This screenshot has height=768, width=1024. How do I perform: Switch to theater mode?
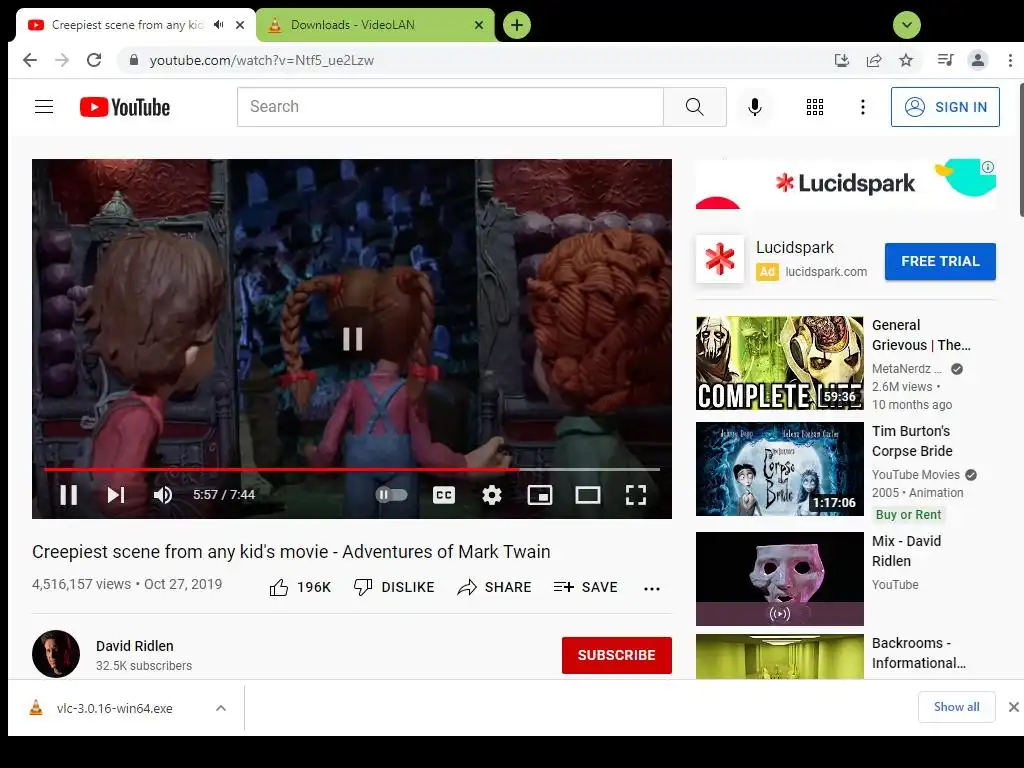(588, 494)
